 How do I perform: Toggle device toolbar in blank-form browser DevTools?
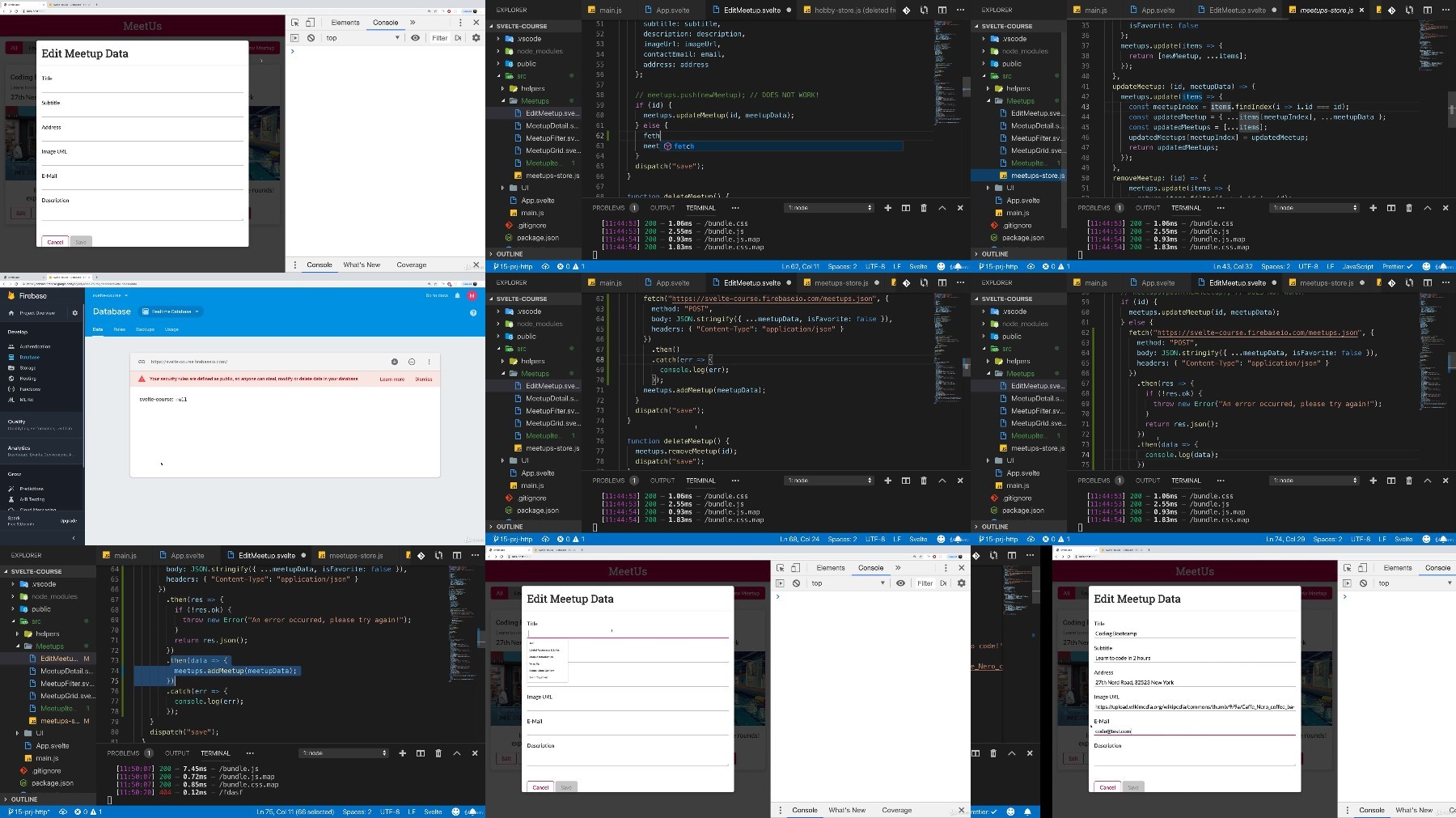(x=310, y=23)
